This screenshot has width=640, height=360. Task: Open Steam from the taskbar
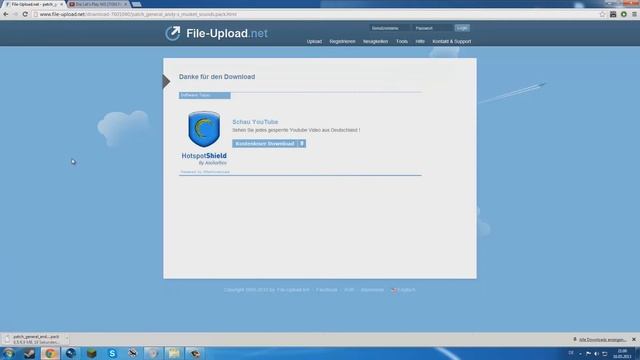click(29, 353)
